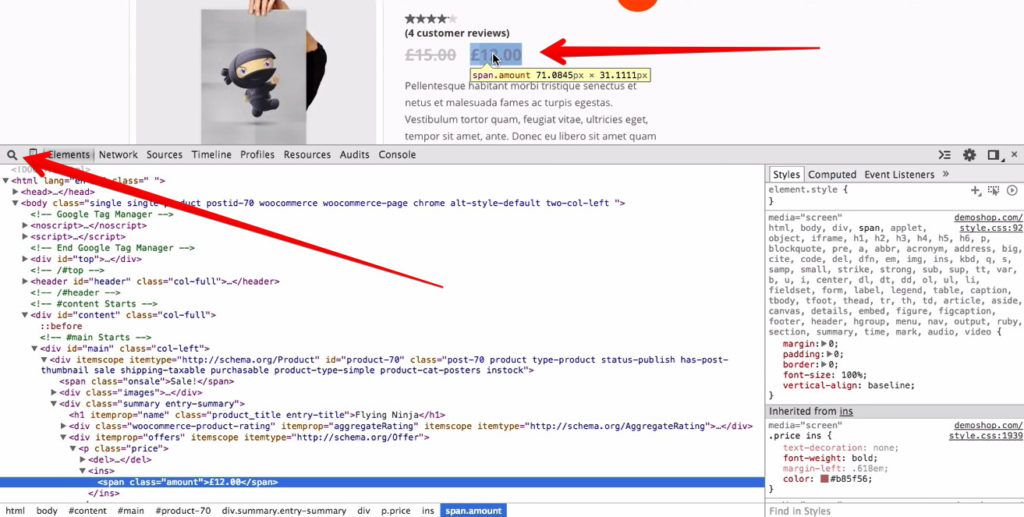Open color picker for #b85f56 swatch
This screenshot has height=517, width=1024.
pos(824,478)
